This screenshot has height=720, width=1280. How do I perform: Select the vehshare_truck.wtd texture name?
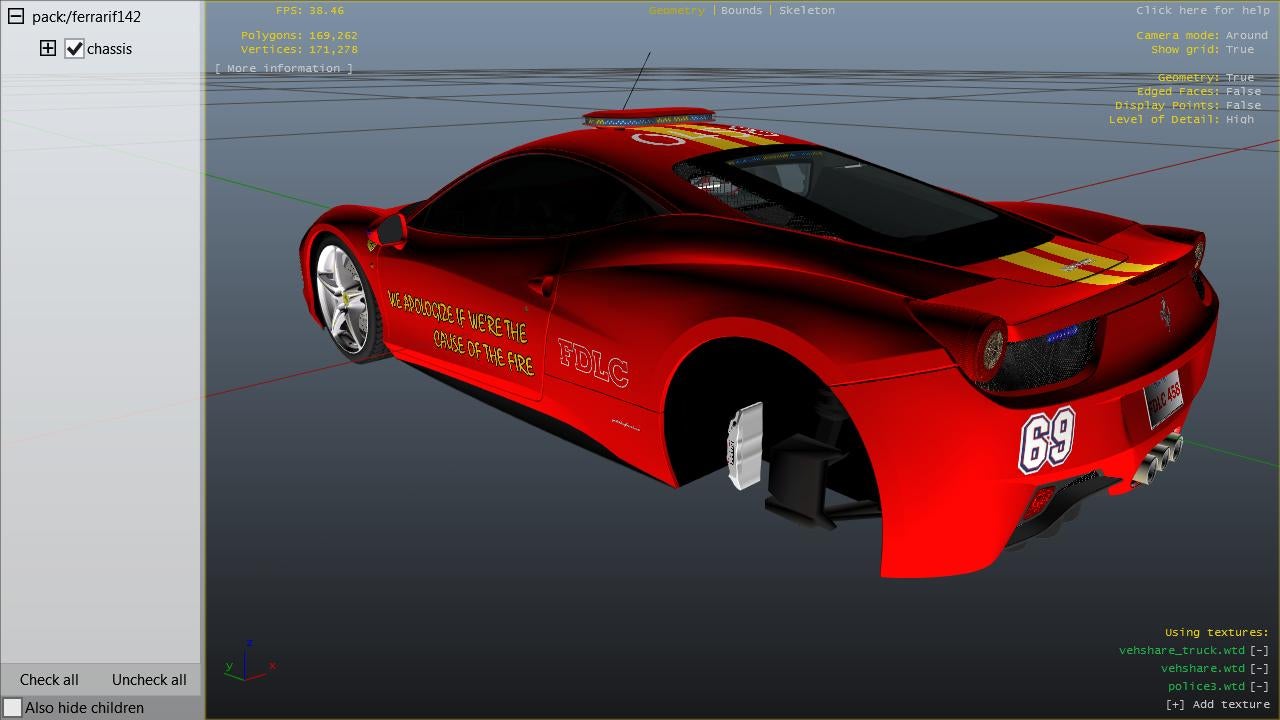point(1182,650)
